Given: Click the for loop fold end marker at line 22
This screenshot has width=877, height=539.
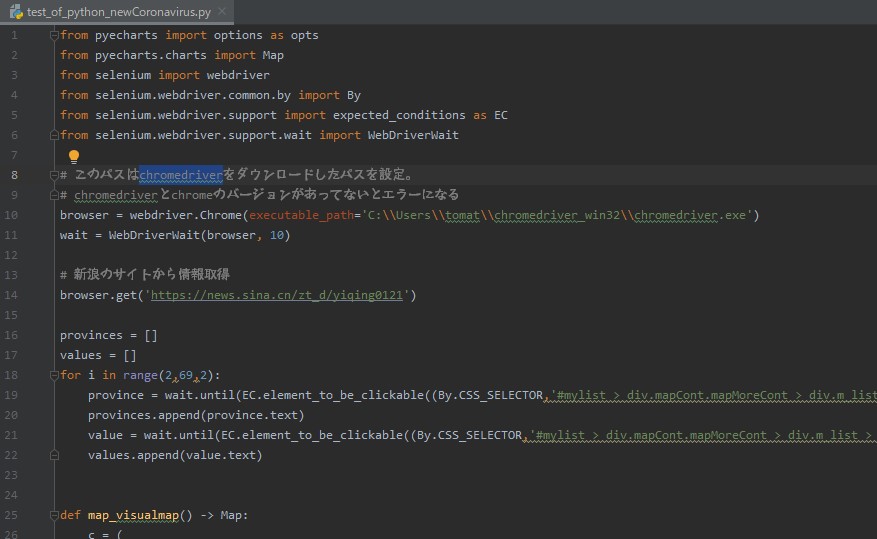Looking at the screenshot, I should point(54,455).
